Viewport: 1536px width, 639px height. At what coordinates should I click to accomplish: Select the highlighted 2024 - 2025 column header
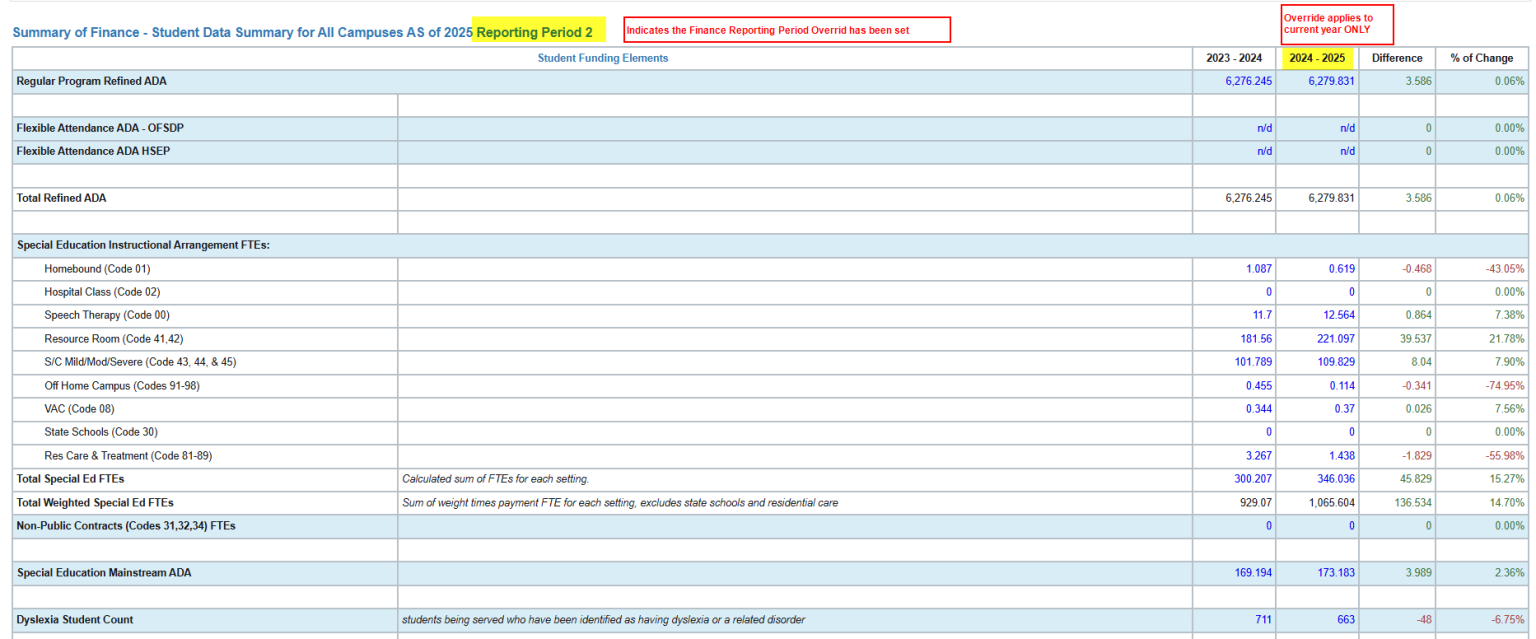pos(1317,58)
